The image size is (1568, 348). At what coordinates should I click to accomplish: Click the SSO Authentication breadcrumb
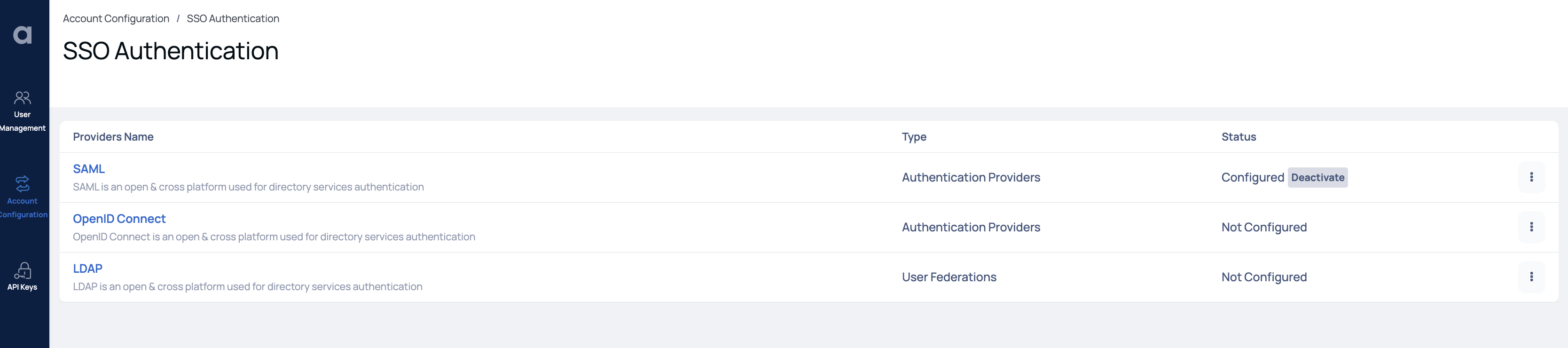point(233,19)
